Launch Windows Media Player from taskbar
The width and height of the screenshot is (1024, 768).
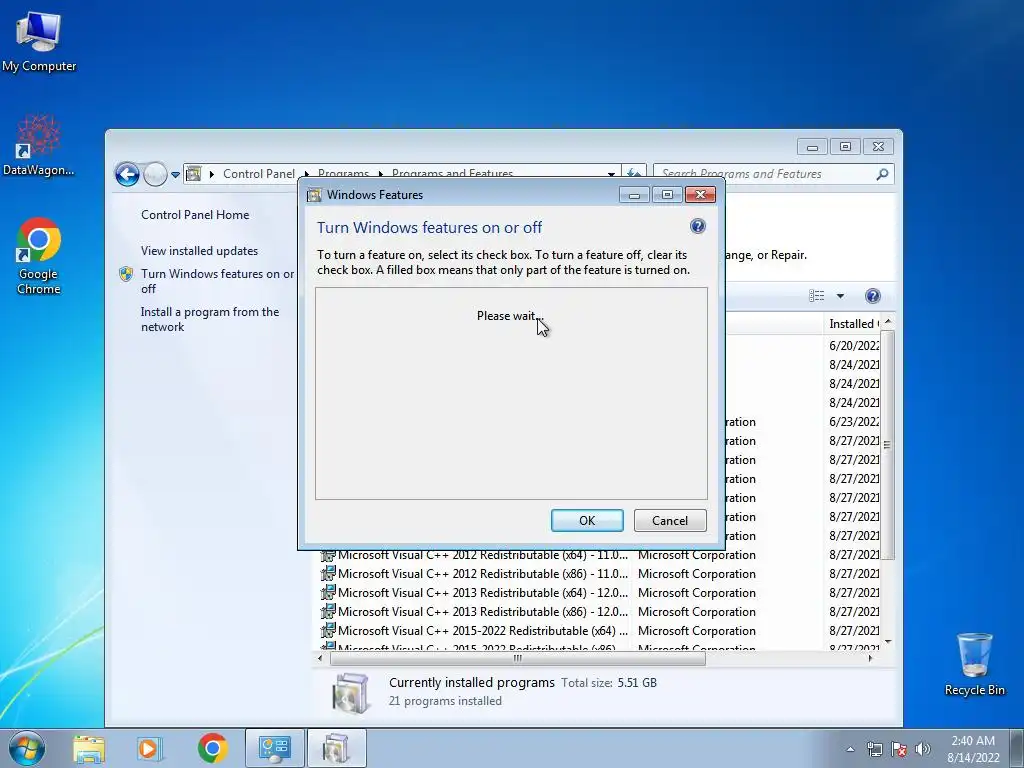(149, 748)
